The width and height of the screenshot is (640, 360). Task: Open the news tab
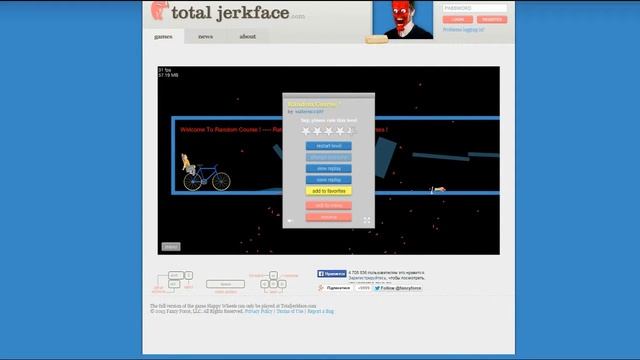click(x=205, y=36)
